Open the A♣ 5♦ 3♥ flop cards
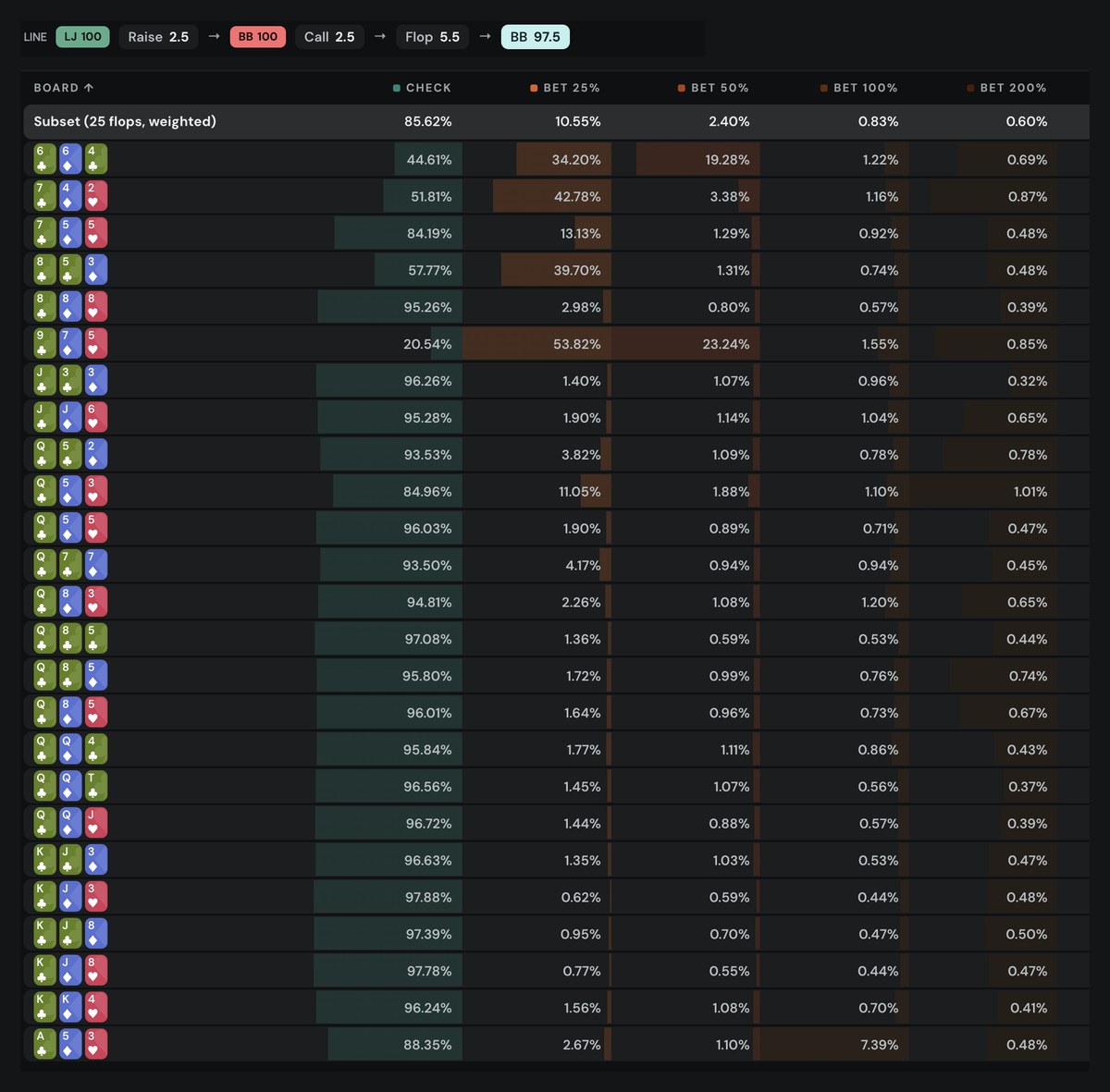Screen dimensions: 1110x1092 70,1044
